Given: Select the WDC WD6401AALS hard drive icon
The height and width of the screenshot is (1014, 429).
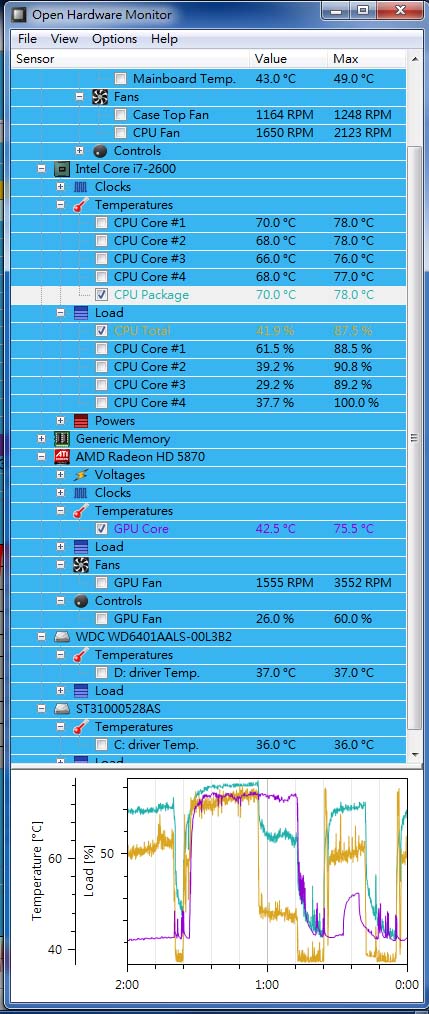Looking at the screenshot, I should [62, 636].
